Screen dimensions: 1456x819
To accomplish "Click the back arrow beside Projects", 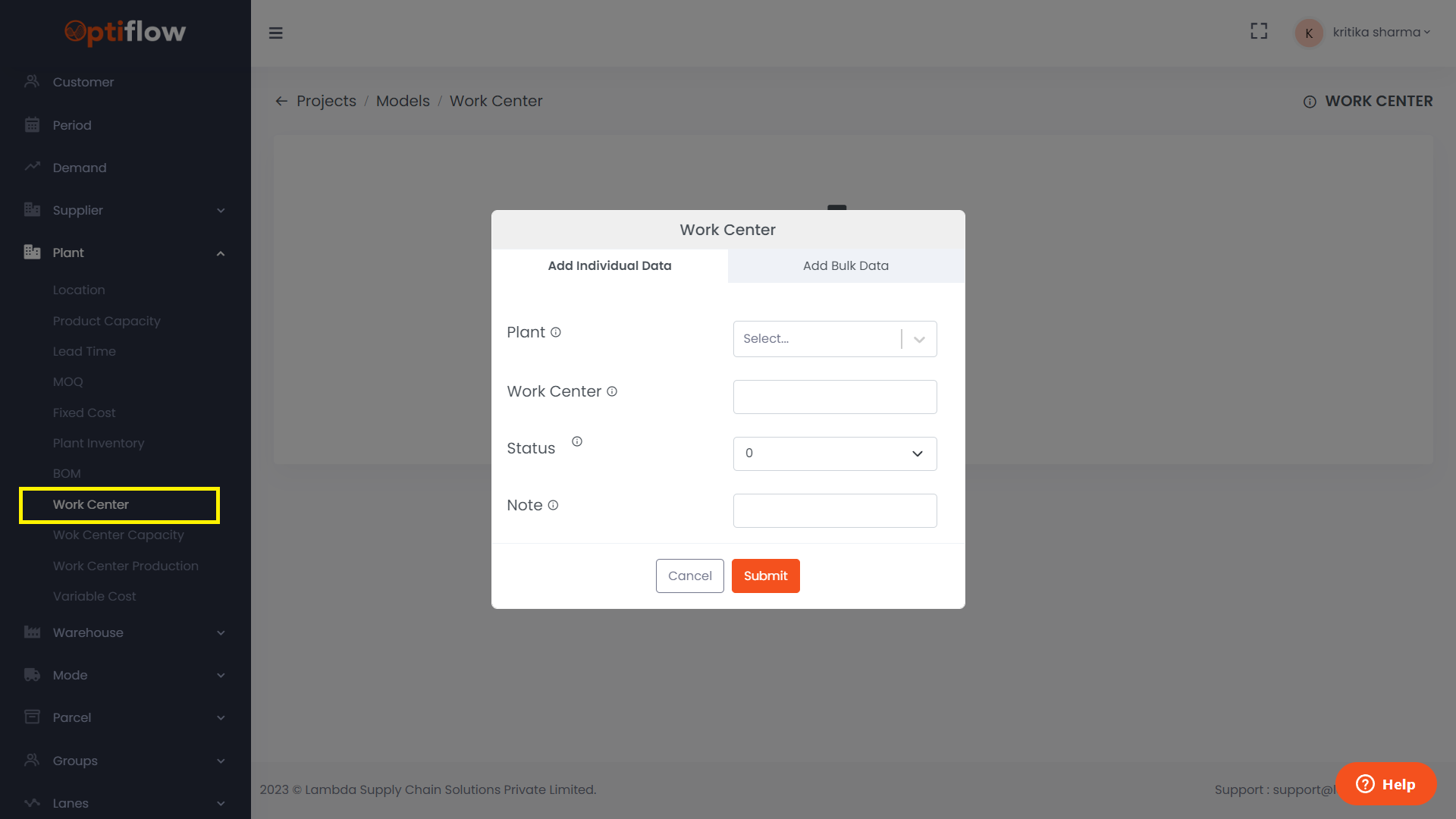I will 281,101.
